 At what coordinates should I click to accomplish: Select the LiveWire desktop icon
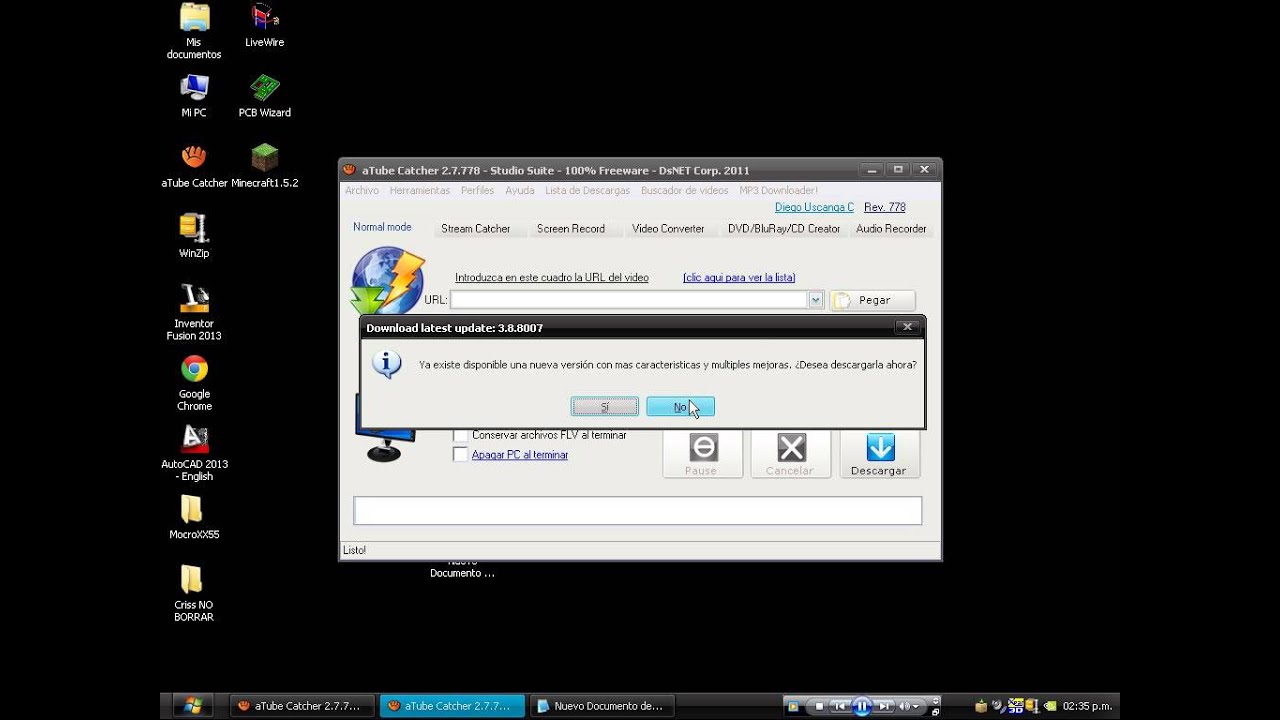264,26
